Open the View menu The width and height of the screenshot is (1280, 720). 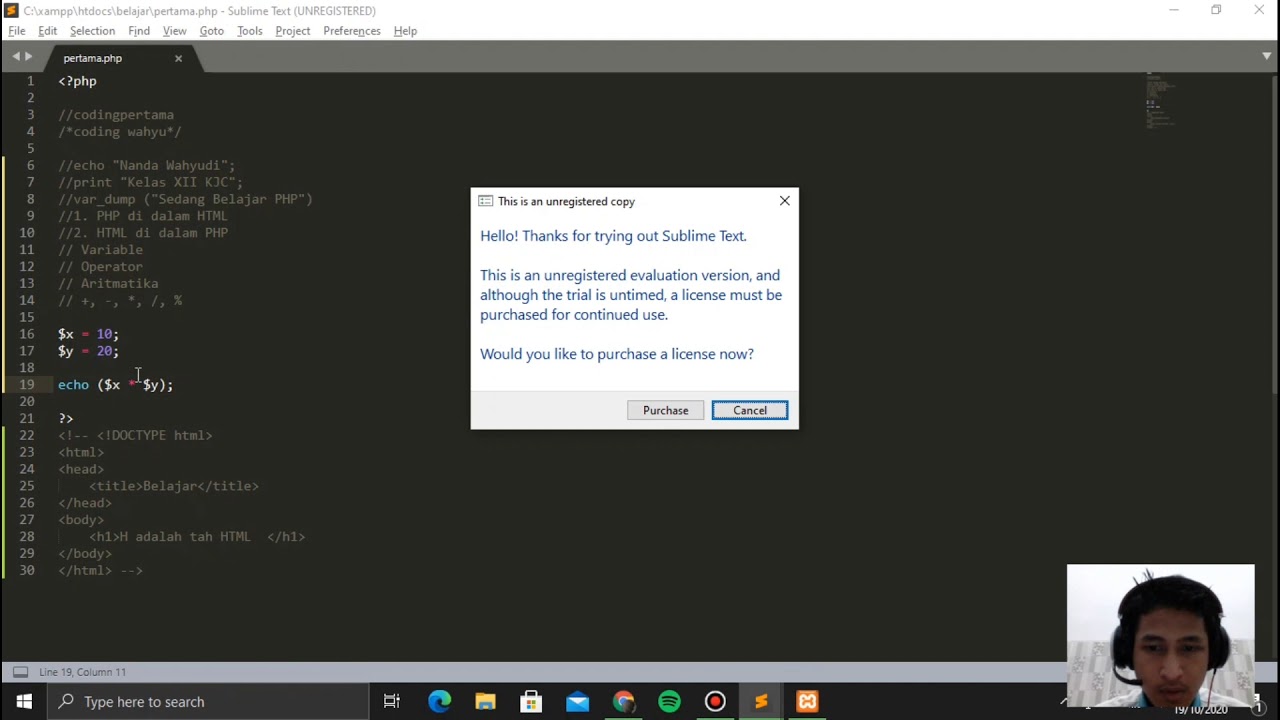pyautogui.click(x=174, y=31)
